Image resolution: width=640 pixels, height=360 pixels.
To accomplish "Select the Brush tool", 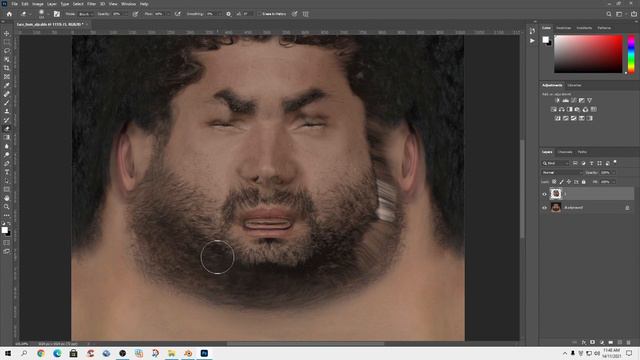I will [x=7, y=102].
